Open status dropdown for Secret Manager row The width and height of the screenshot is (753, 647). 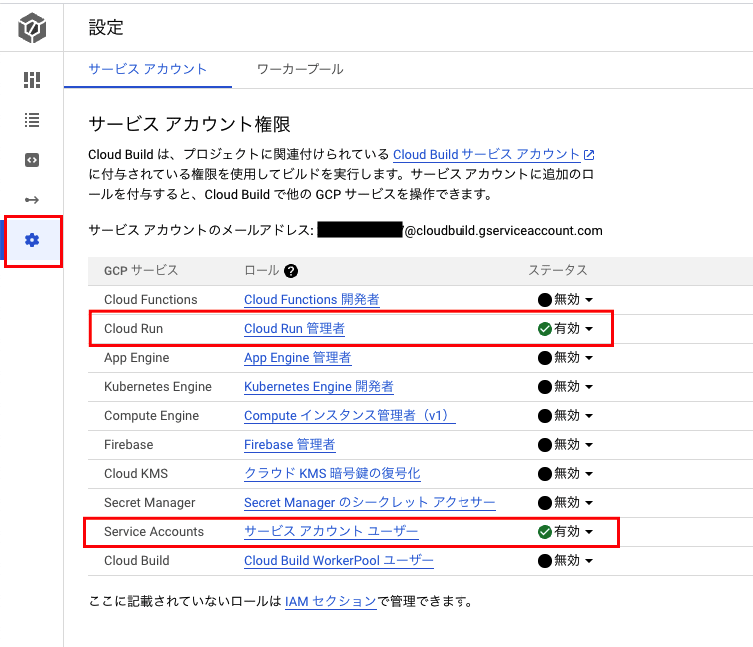coord(565,502)
